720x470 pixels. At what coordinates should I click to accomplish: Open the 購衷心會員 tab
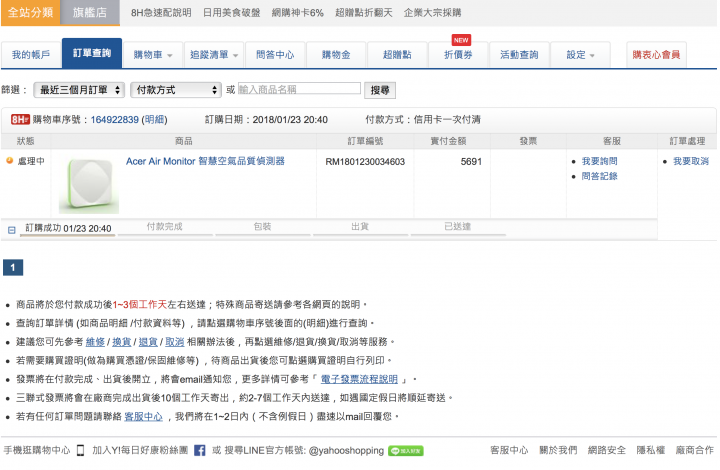pos(656,55)
